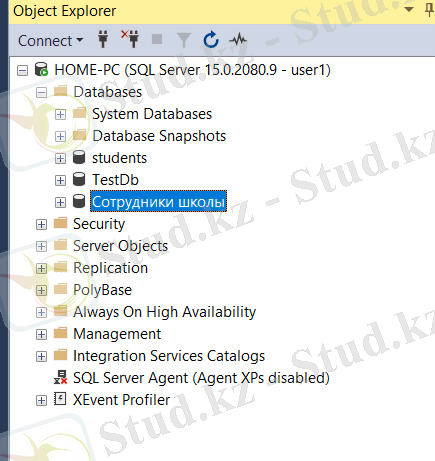Select the TestDb database label

tap(115, 180)
